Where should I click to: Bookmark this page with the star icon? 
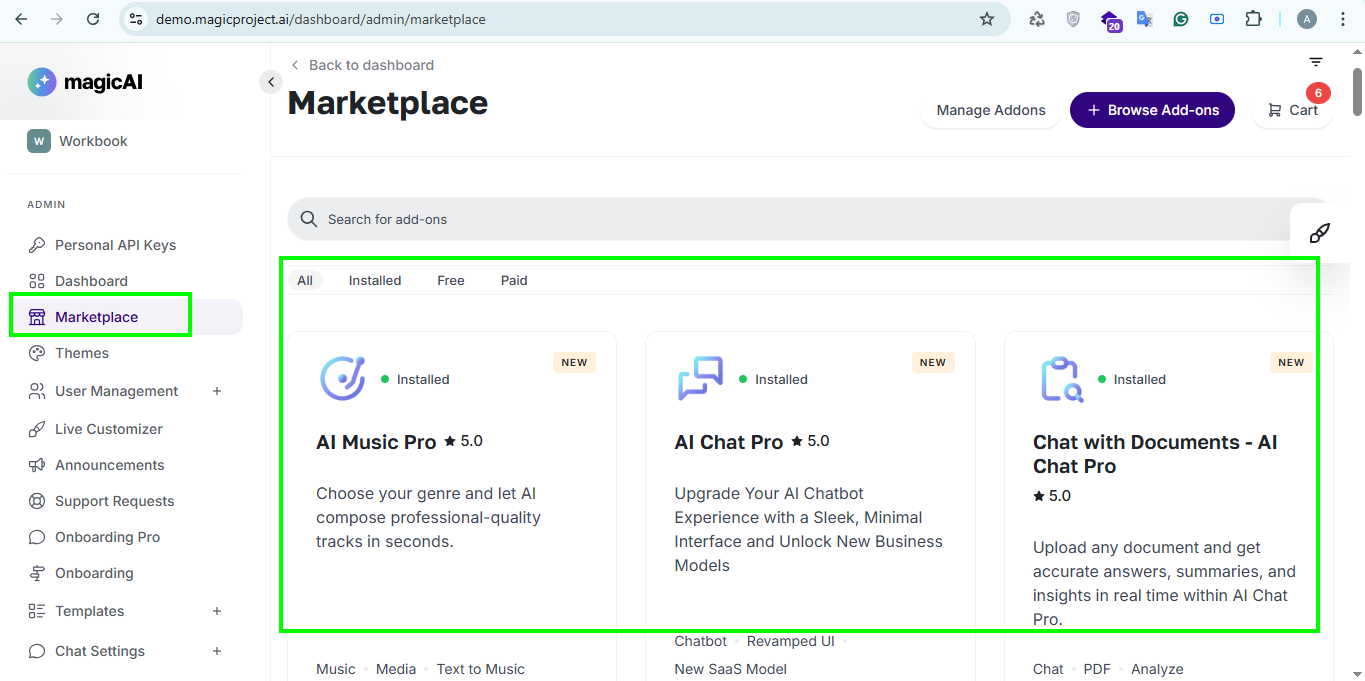tap(987, 19)
